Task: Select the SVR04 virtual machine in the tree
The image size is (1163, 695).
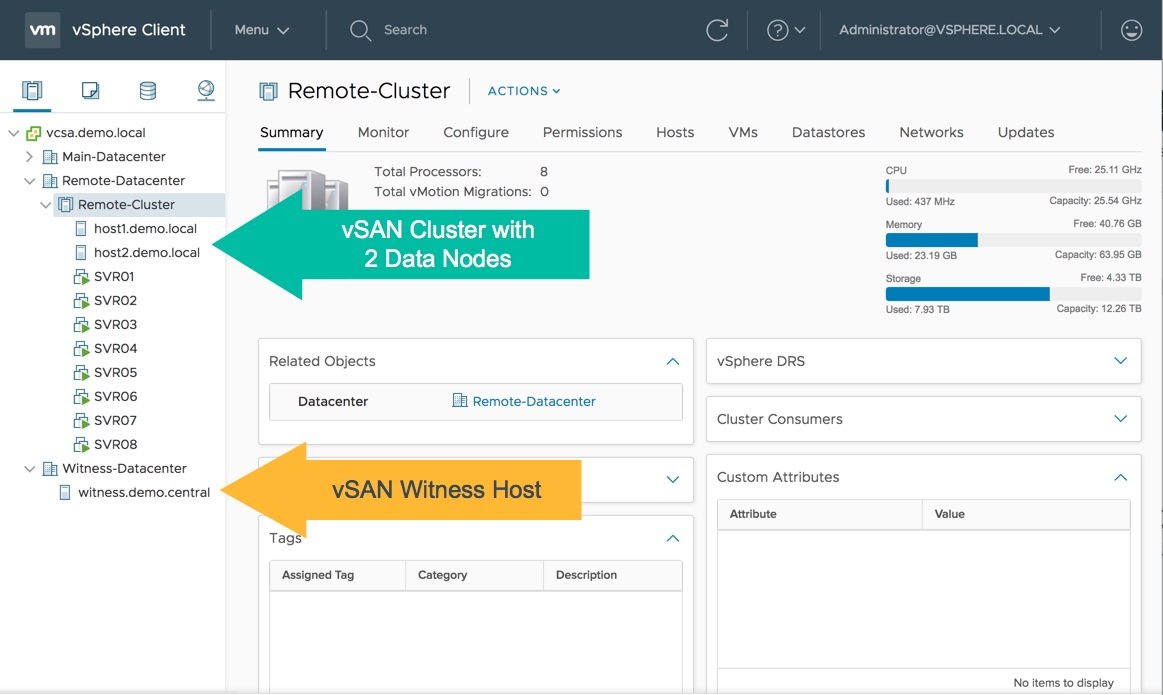Action: click(x=115, y=349)
